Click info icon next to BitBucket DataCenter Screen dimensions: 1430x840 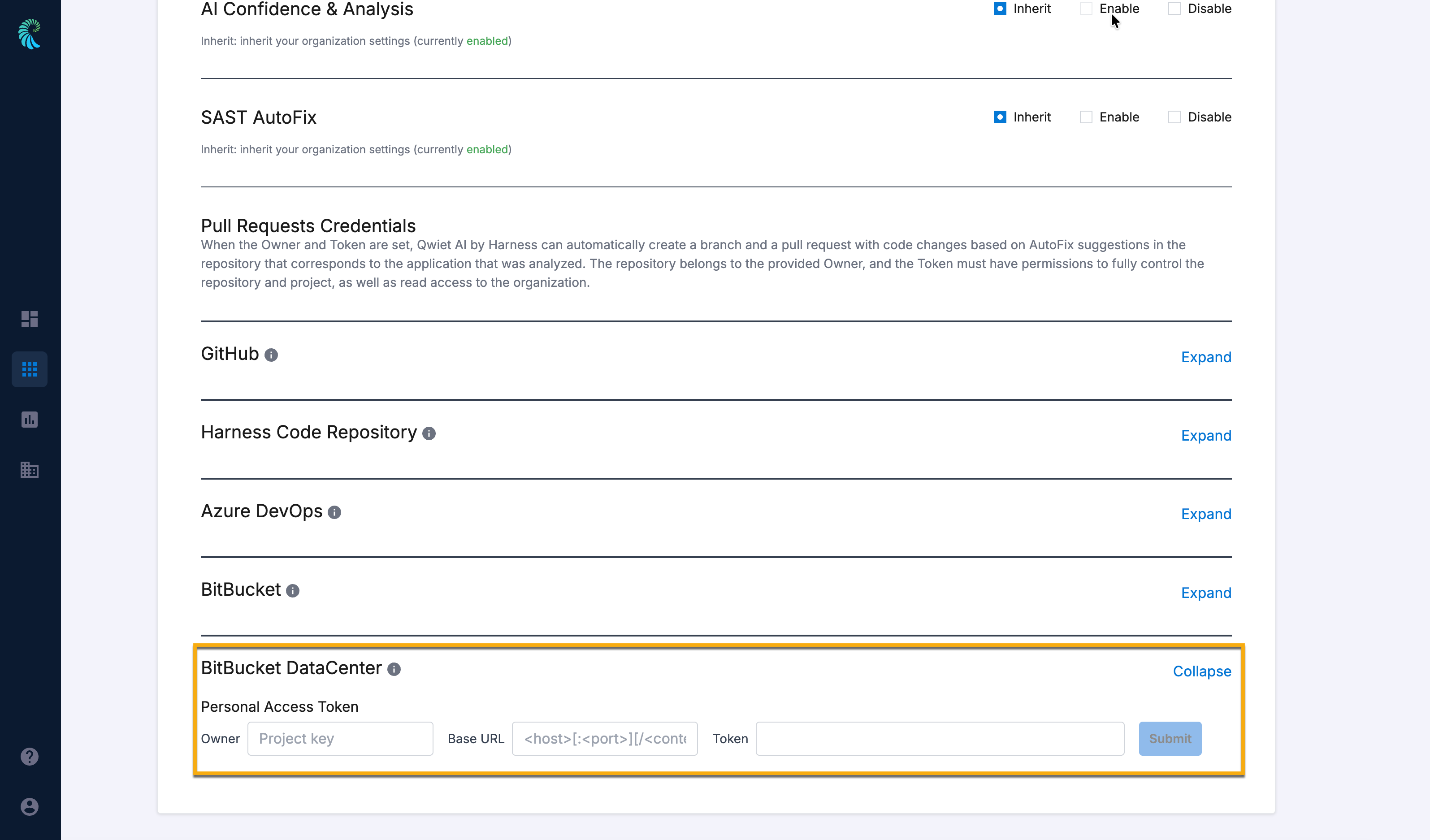(394, 669)
